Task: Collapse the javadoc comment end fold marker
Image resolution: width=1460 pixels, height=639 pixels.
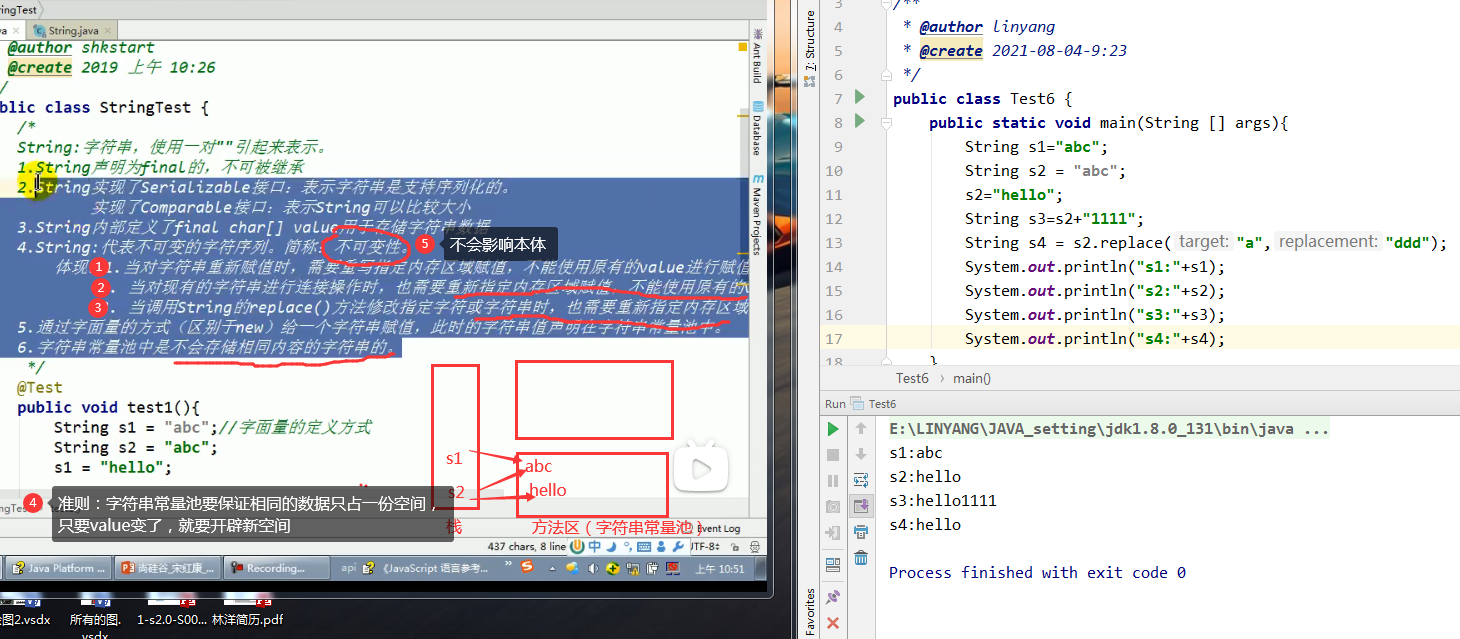Action: (x=888, y=74)
